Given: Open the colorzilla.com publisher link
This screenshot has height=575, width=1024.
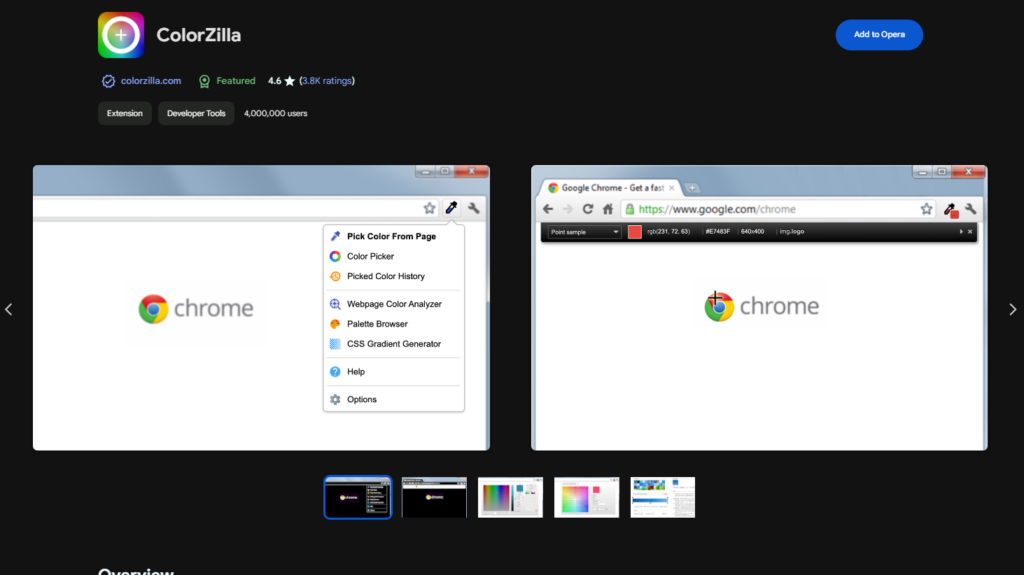Looking at the screenshot, I should coord(151,81).
